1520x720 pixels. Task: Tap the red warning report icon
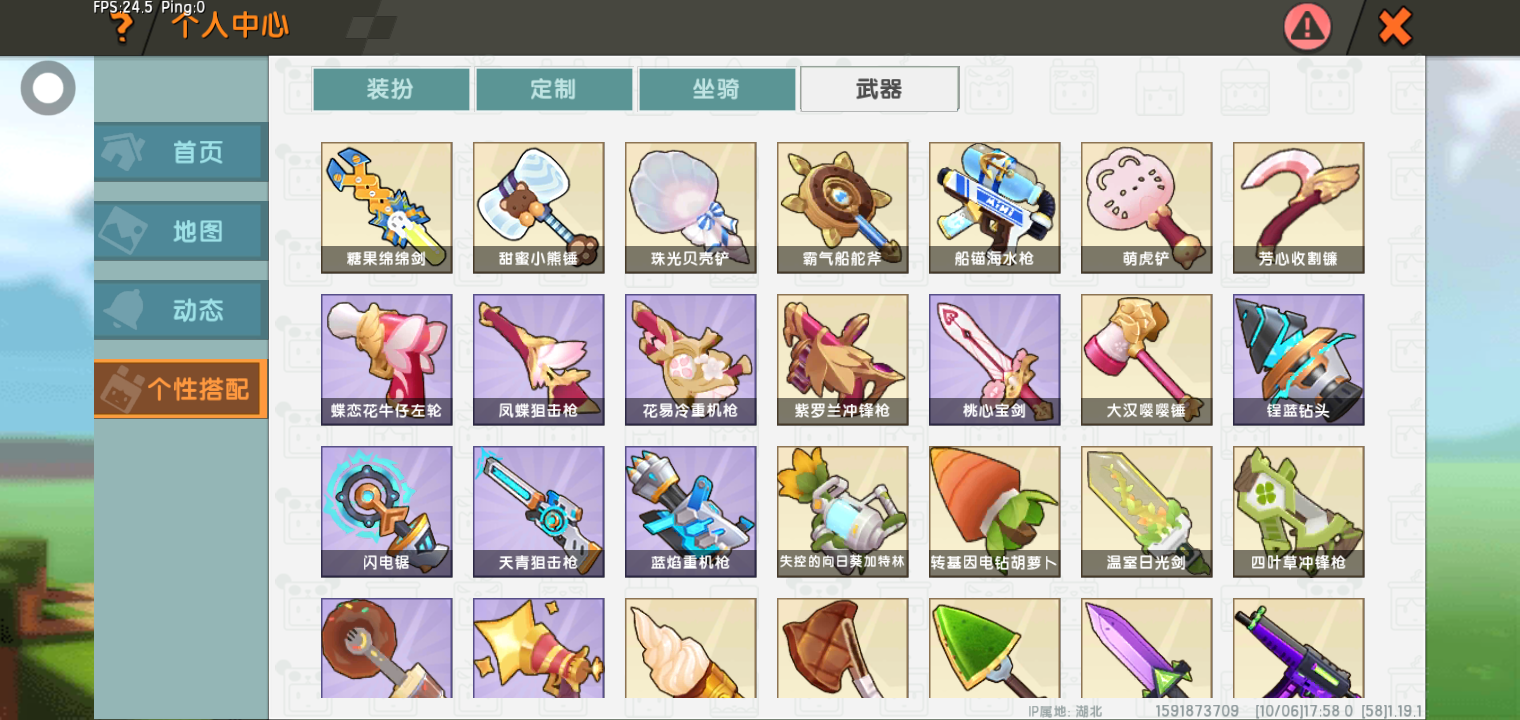pos(1308,27)
